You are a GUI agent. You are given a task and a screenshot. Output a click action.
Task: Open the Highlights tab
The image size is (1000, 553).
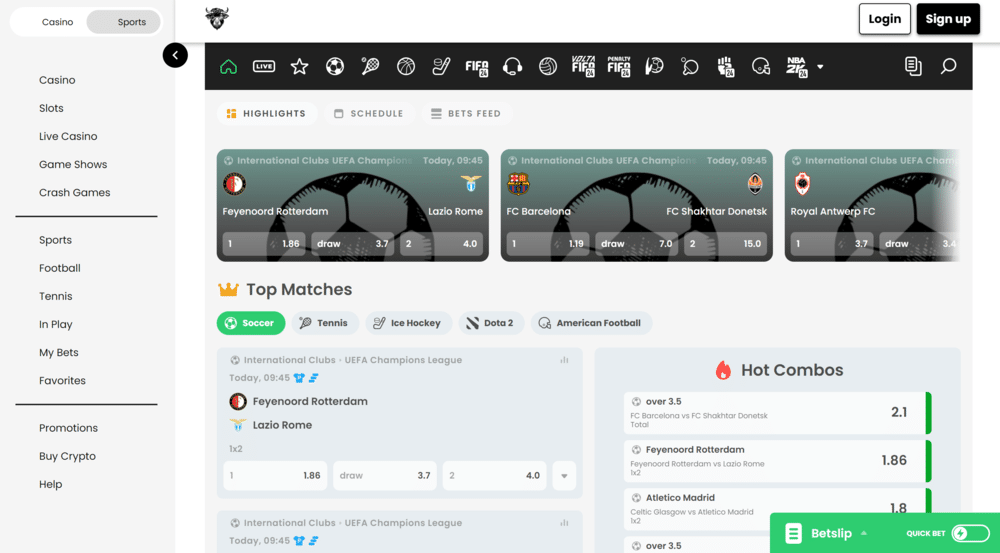267,114
